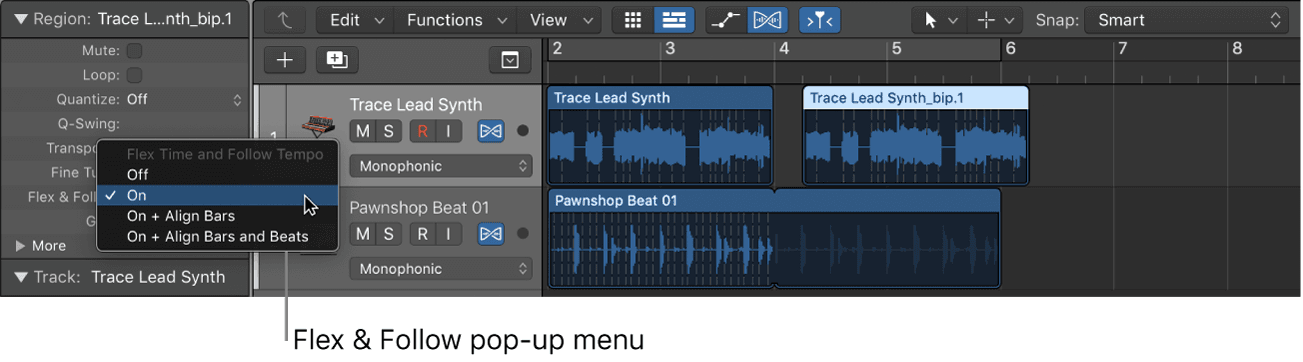This screenshot has width=1303, height=362.
Task: Record-enable the Pawnshop Beat 01 track
Action: (423, 234)
